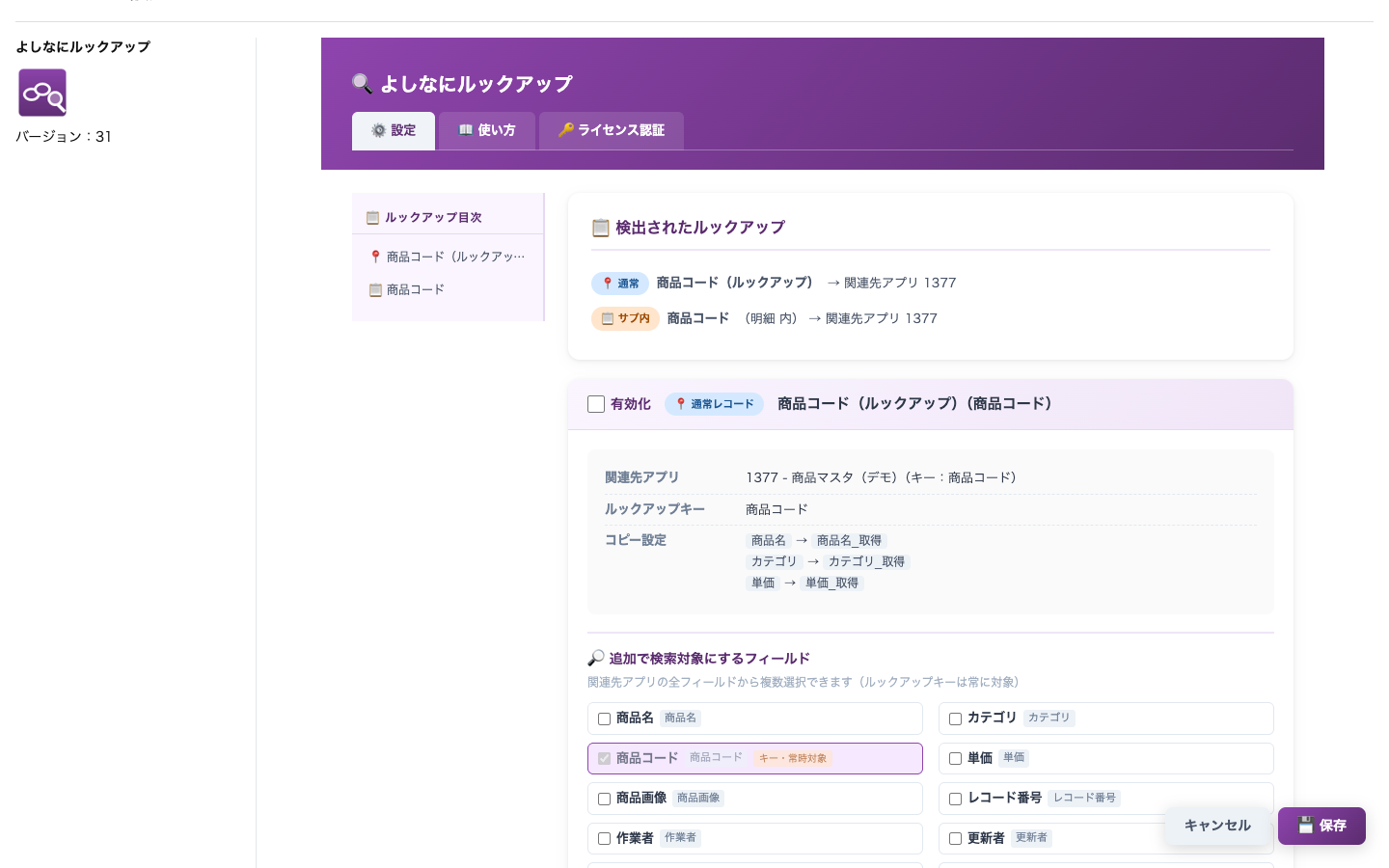Click the pin icon in the sidebar index
The image size is (1389, 868).
(376, 257)
